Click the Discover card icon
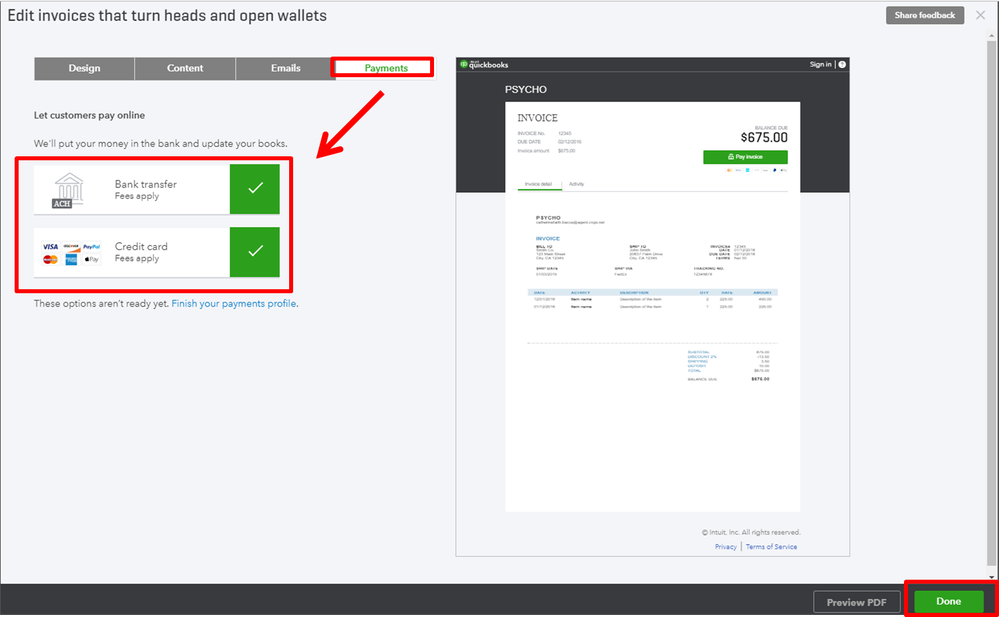The height and width of the screenshot is (617, 999). point(70,246)
